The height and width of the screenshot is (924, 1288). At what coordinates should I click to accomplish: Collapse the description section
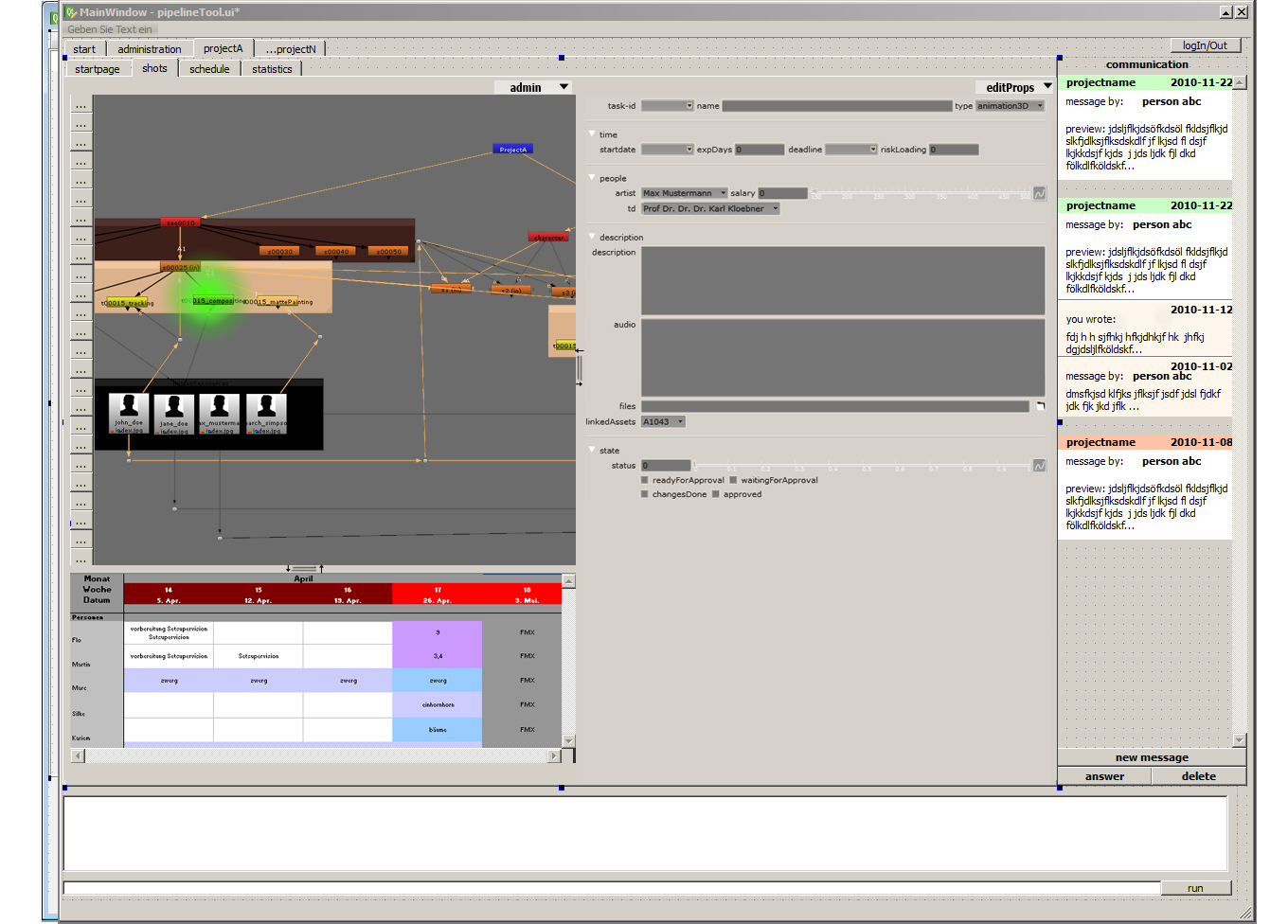(x=592, y=237)
